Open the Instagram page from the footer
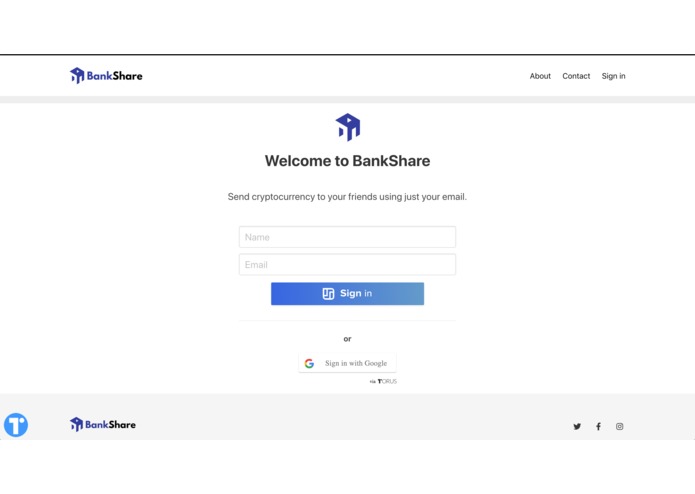This screenshot has height=494, width=695. tap(620, 426)
